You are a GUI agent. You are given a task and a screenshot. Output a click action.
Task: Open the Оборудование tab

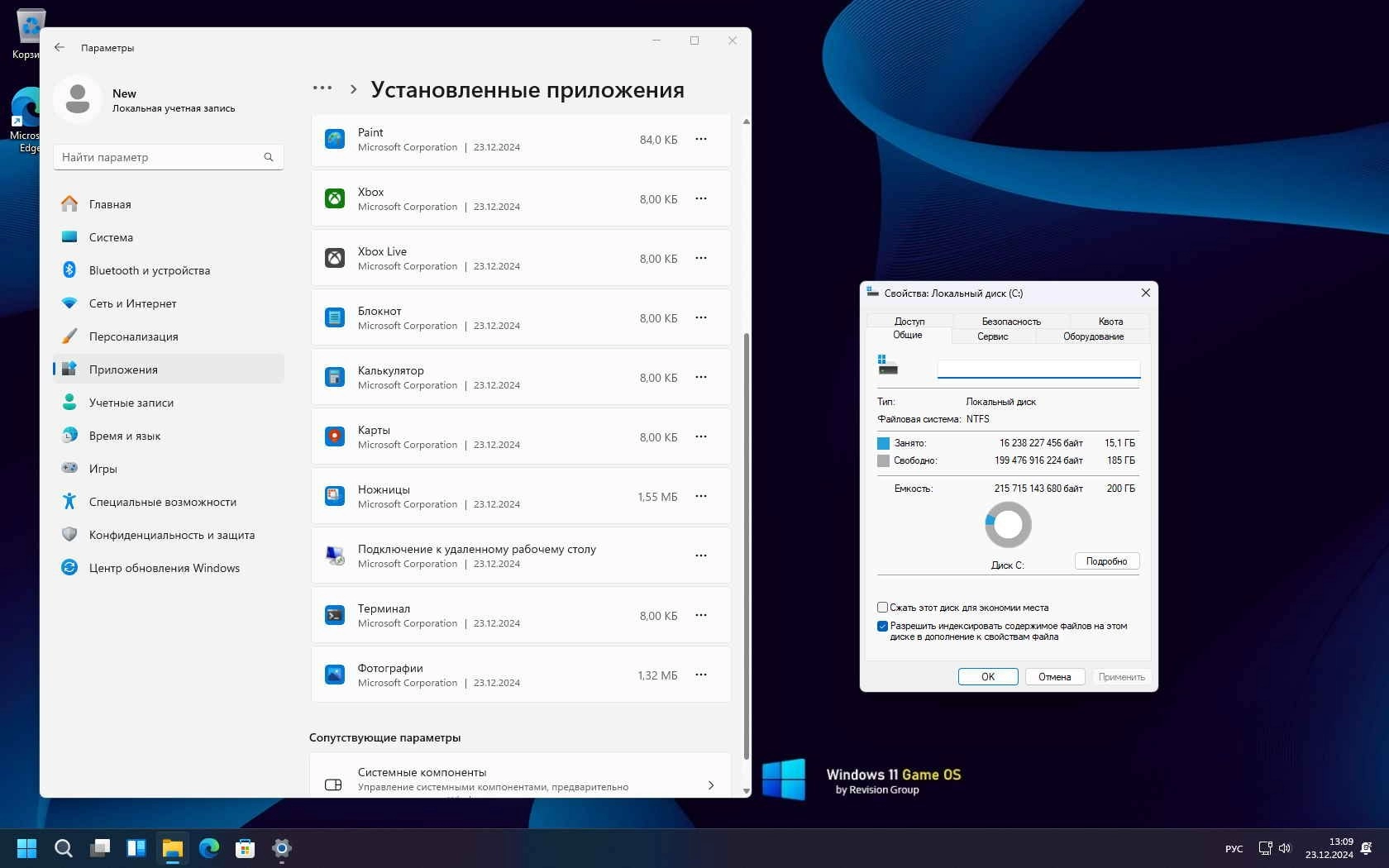pyautogui.click(x=1093, y=336)
